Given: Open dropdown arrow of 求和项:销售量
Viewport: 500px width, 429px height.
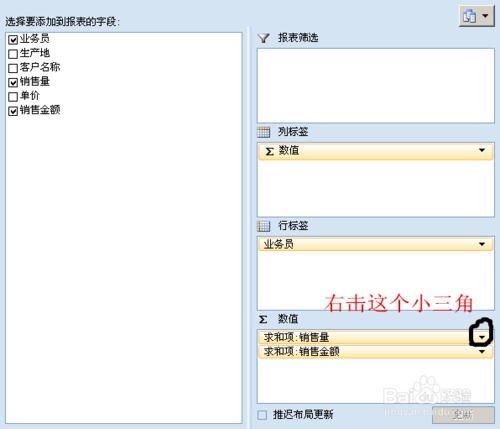Looking at the screenshot, I should (482, 337).
